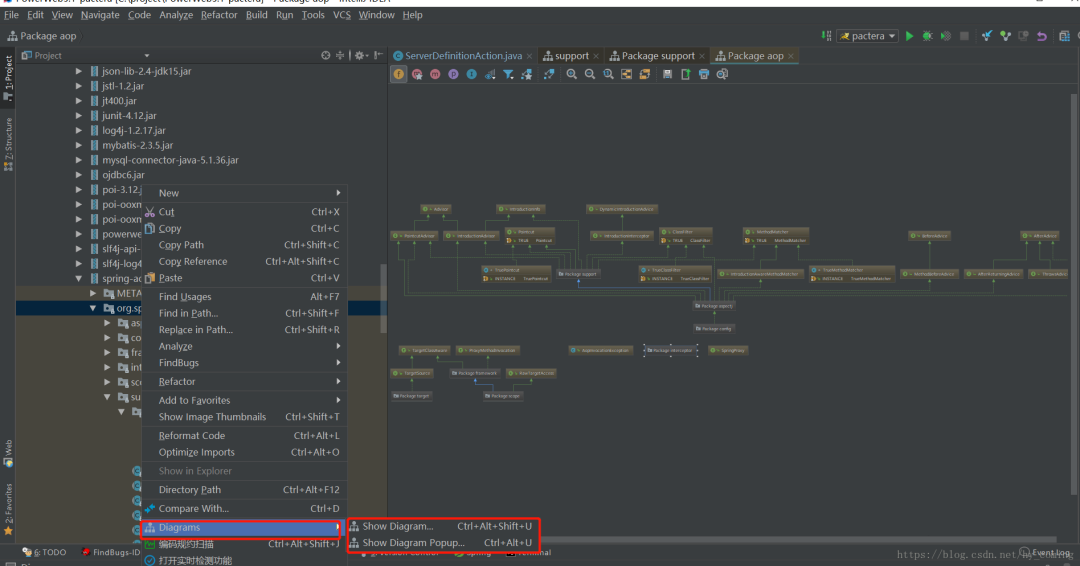The height and width of the screenshot is (566, 1080).
Task: Start debugging with the bug icon
Action: click(x=928, y=36)
